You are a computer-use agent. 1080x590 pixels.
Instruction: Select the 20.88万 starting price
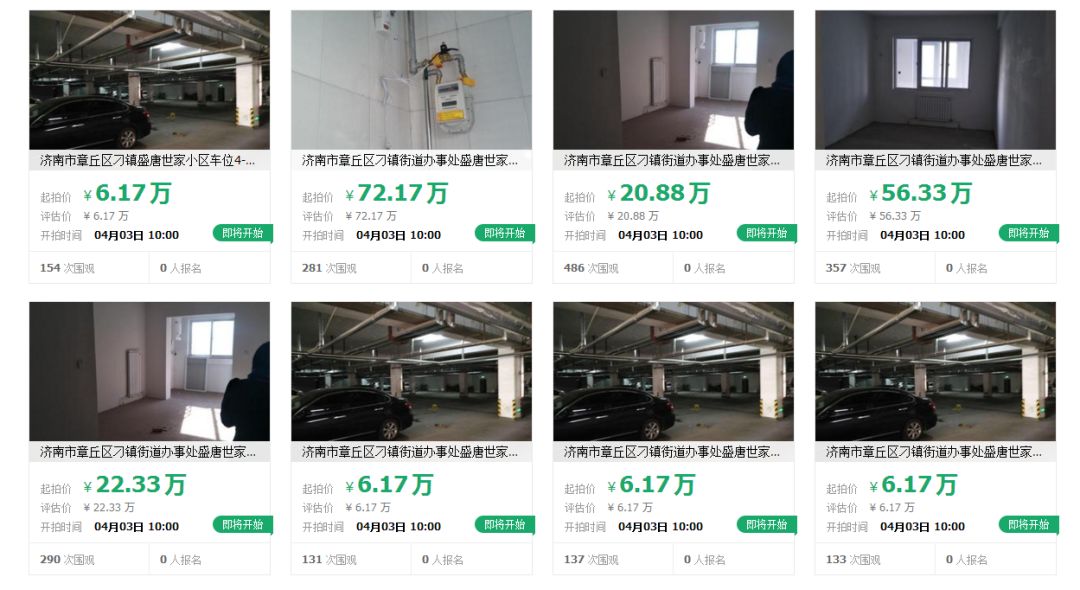[658, 193]
